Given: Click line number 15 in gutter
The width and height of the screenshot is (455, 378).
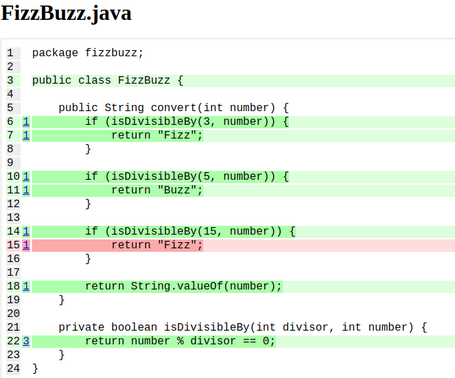Looking at the screenshot, I should [13, 245].
